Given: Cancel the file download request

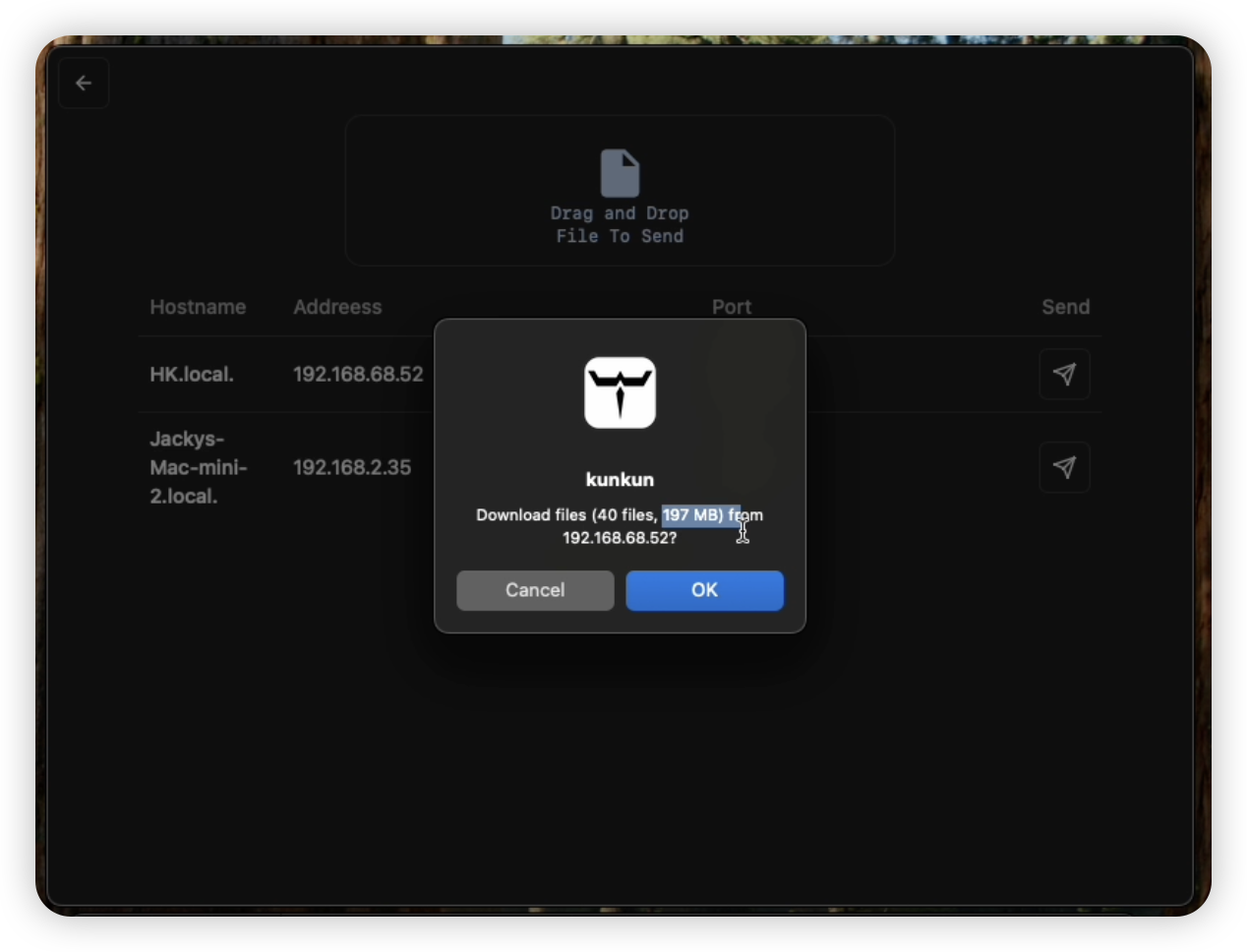Looking at the screenshot, I should (535, 590).
